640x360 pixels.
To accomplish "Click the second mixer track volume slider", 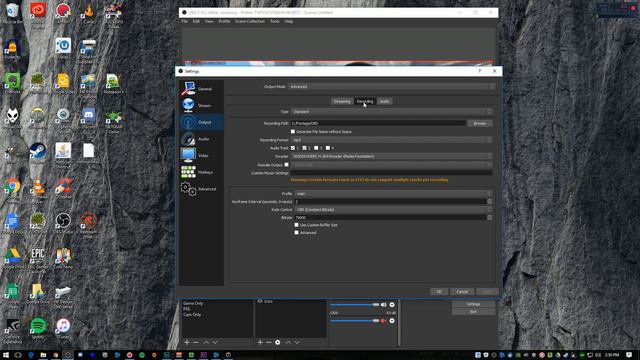I will 355,321.
